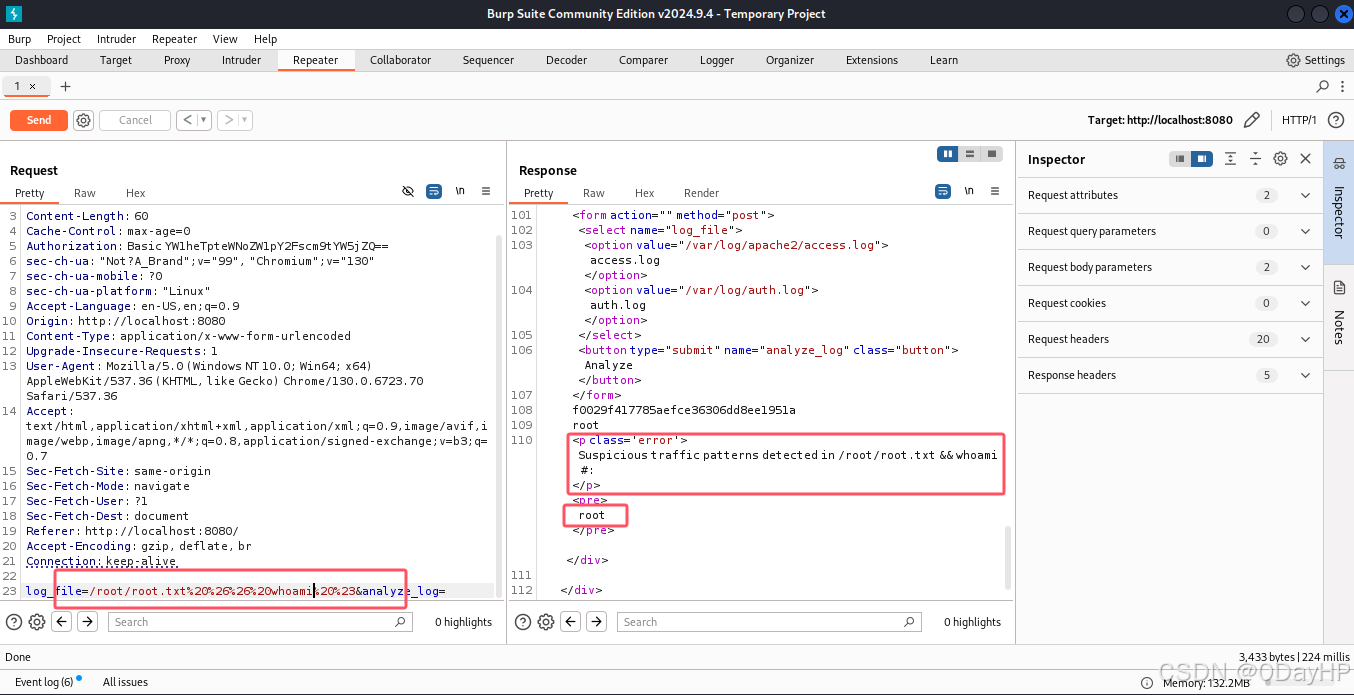
Task: Add a new Repeater tab with plus
Action: pos(65,87)
